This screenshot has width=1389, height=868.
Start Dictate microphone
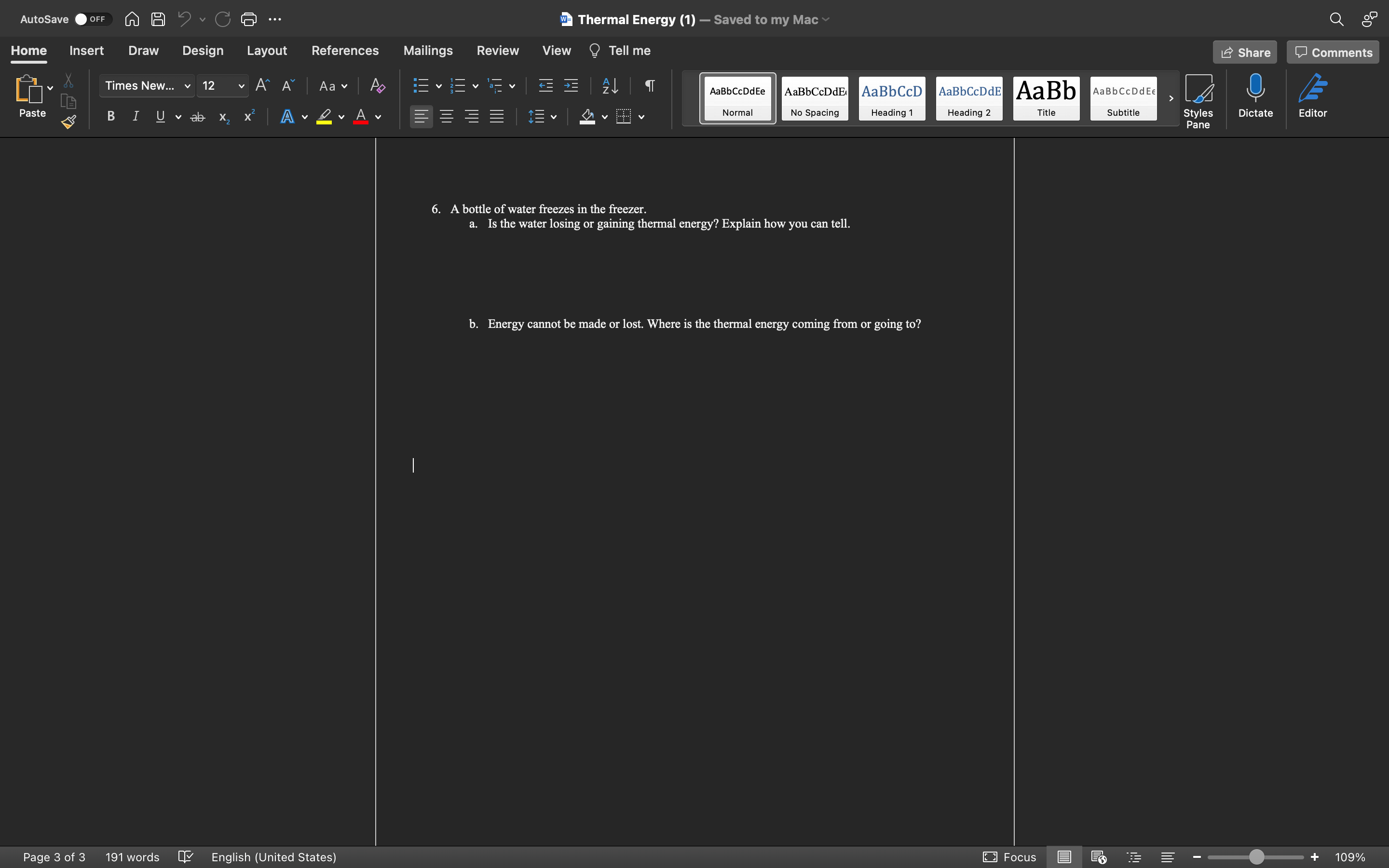pyautogui.click(x=1255, y=96)
